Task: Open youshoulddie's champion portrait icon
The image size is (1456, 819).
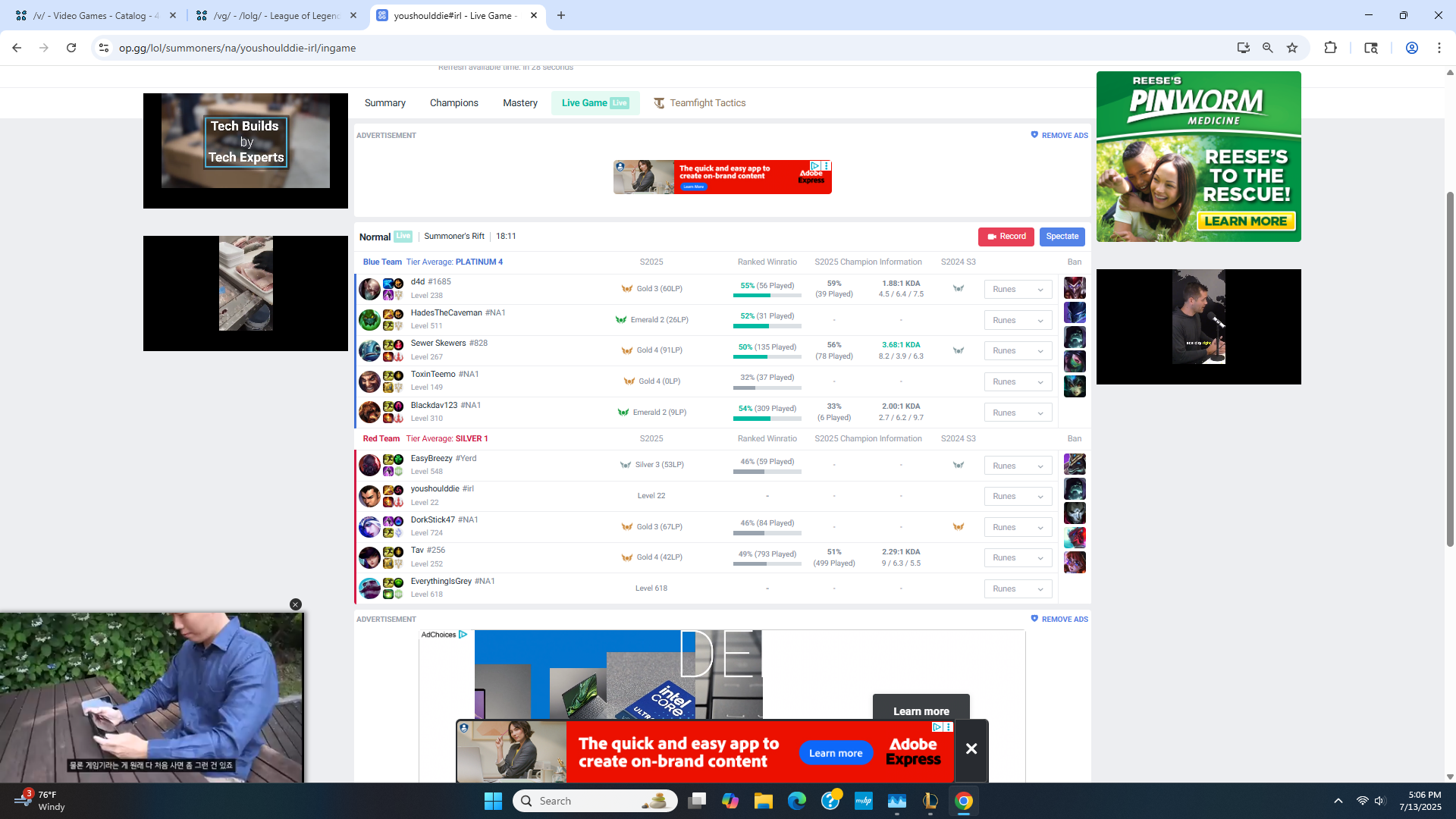Action: pos(369,496)
